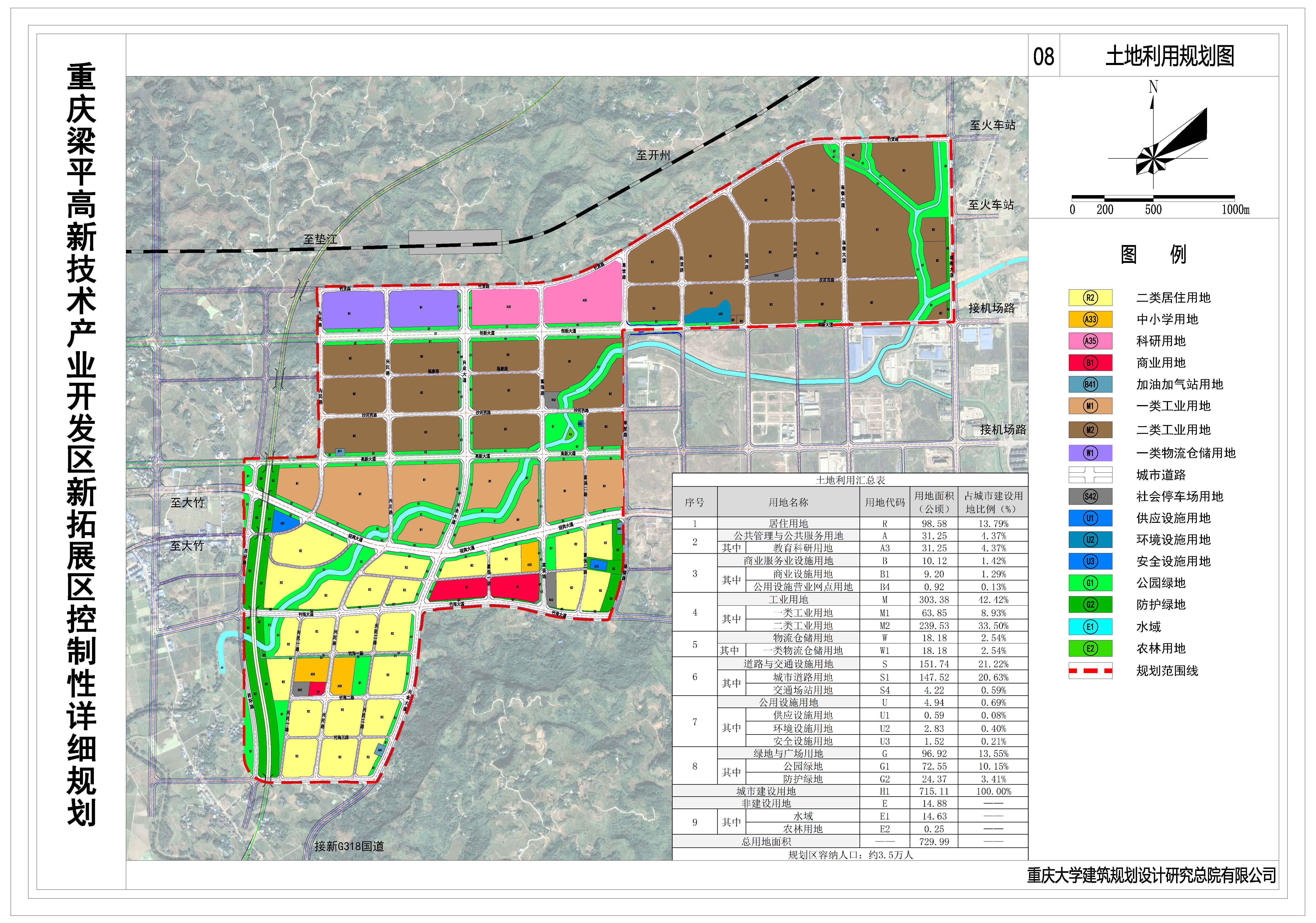Click the population note '约3.5万人'
The height and width of the screenshot is (923, 1316).
(891, 855)
